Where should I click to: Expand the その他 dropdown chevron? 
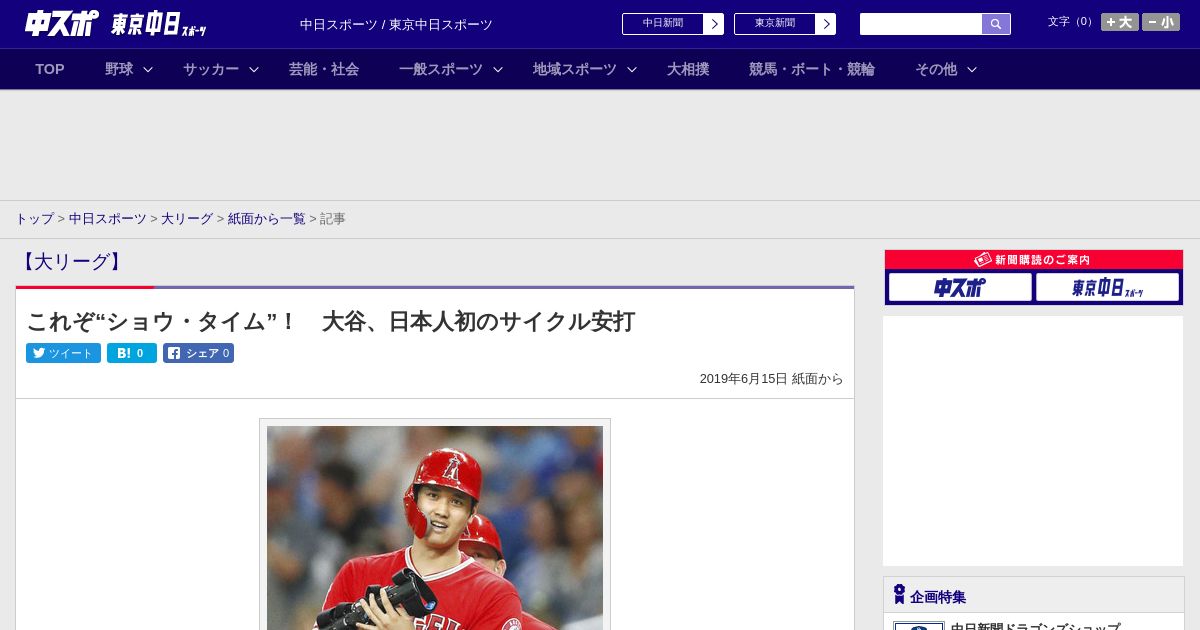pyautogui.click(x=972, y=69)
